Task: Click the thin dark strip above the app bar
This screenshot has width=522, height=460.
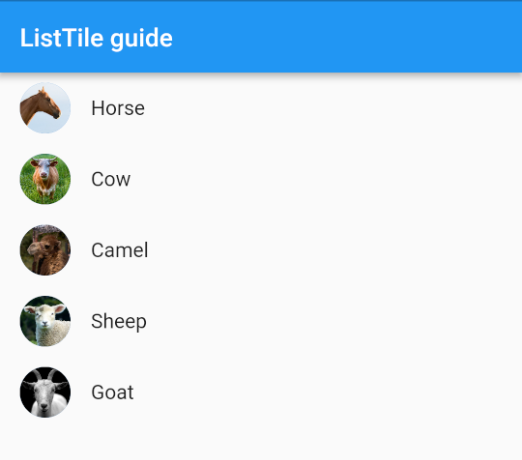Action: point(261,1)
